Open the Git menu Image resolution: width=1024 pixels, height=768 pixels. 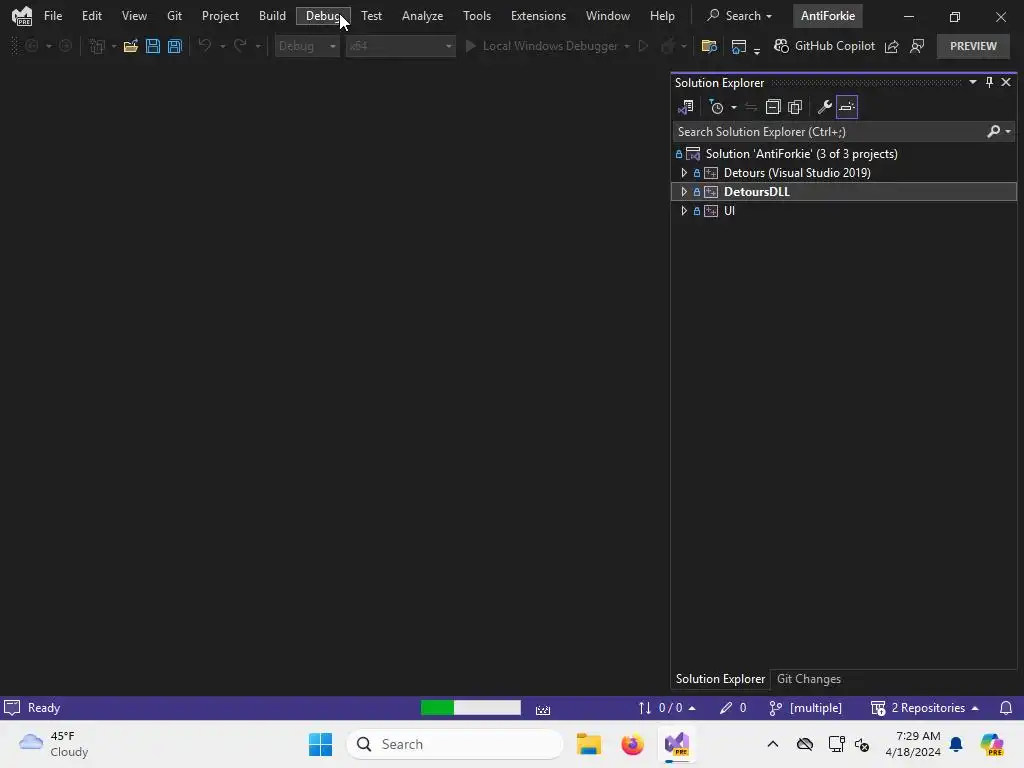pos(174,16)
